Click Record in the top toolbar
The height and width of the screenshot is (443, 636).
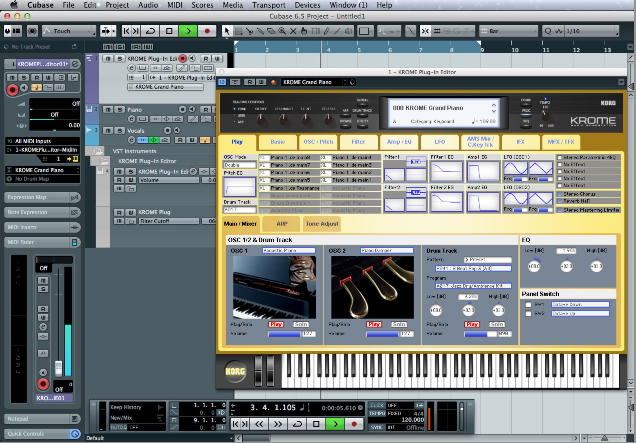tap(207, 31)
